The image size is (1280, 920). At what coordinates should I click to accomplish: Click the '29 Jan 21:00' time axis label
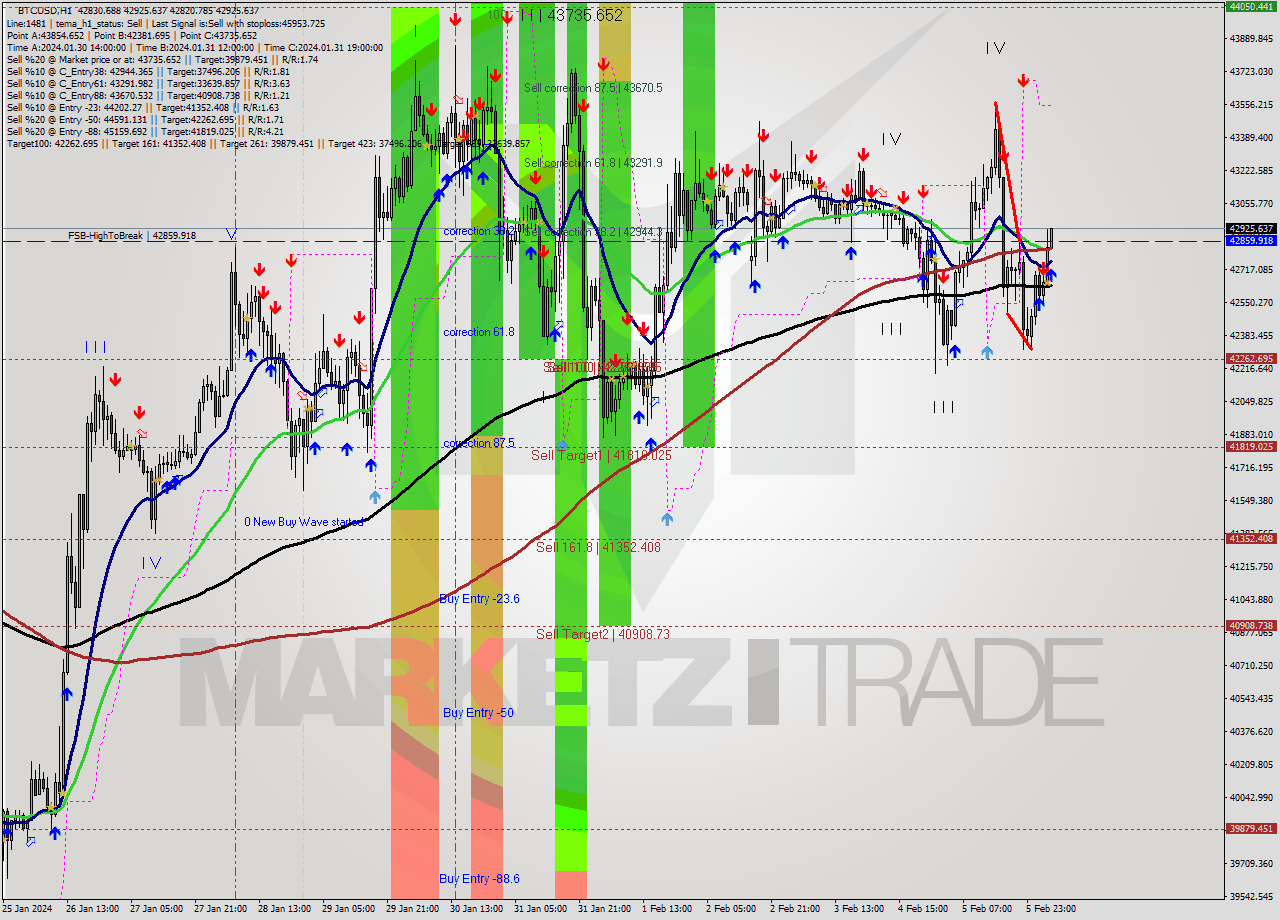point(412,909)
